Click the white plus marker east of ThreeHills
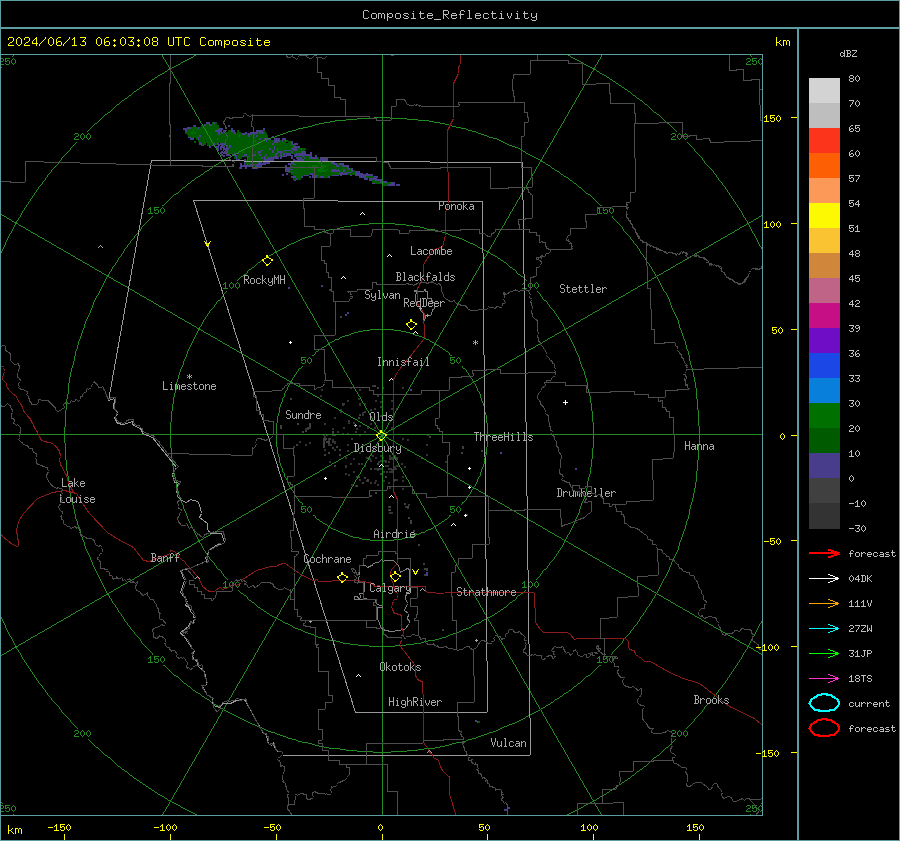 tap(565, 402)
